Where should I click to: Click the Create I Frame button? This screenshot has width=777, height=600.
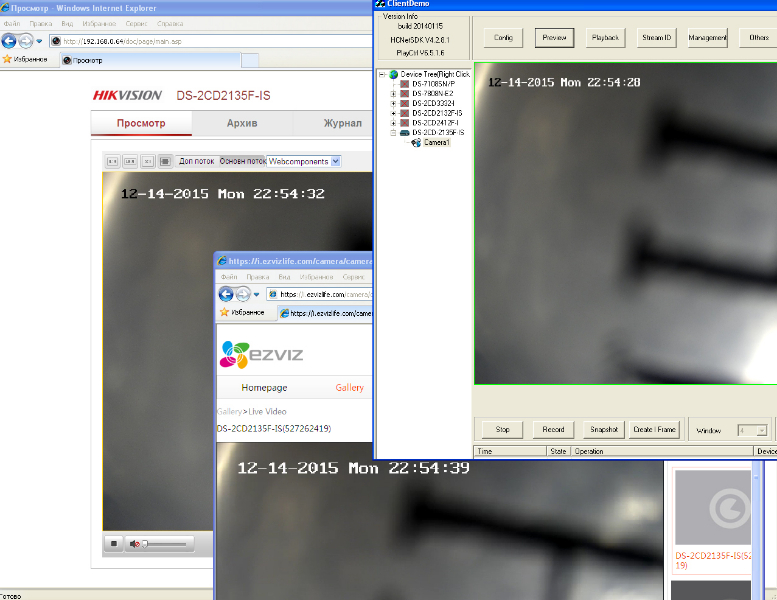[x=655, y=430]
